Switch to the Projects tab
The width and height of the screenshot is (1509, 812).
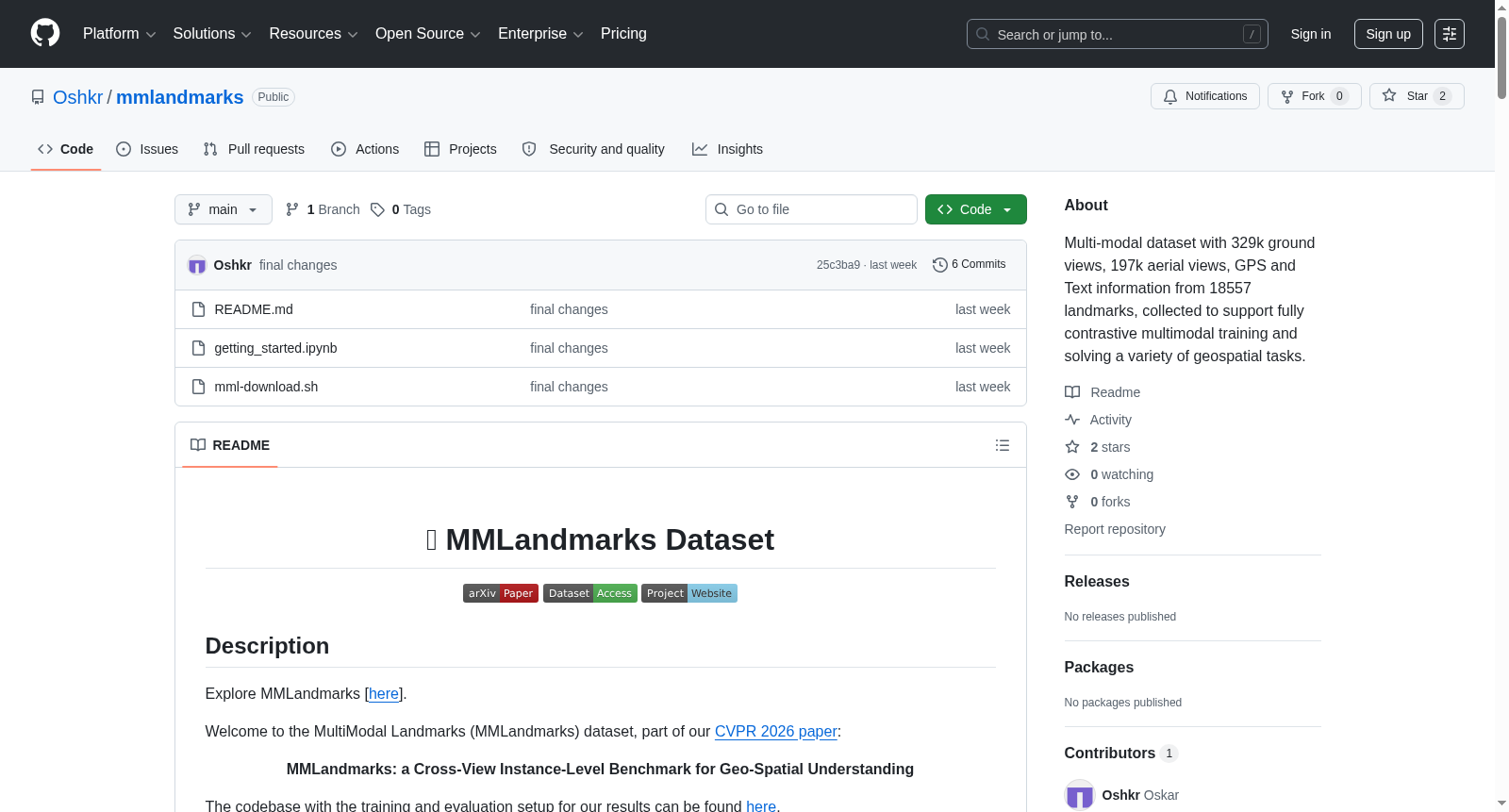tap(460, 149)
